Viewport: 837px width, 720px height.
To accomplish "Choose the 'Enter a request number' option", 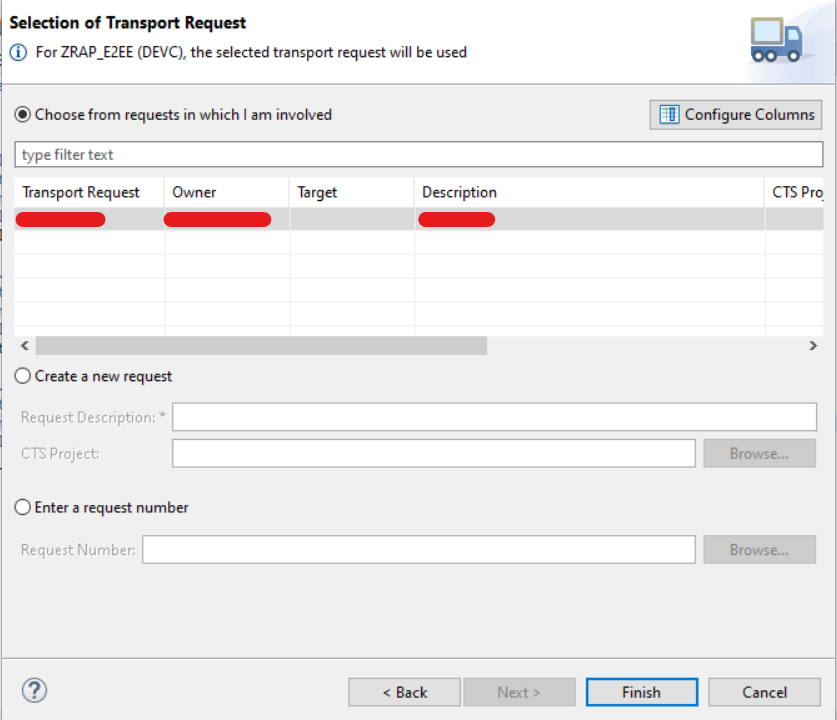I will point(23,508).
